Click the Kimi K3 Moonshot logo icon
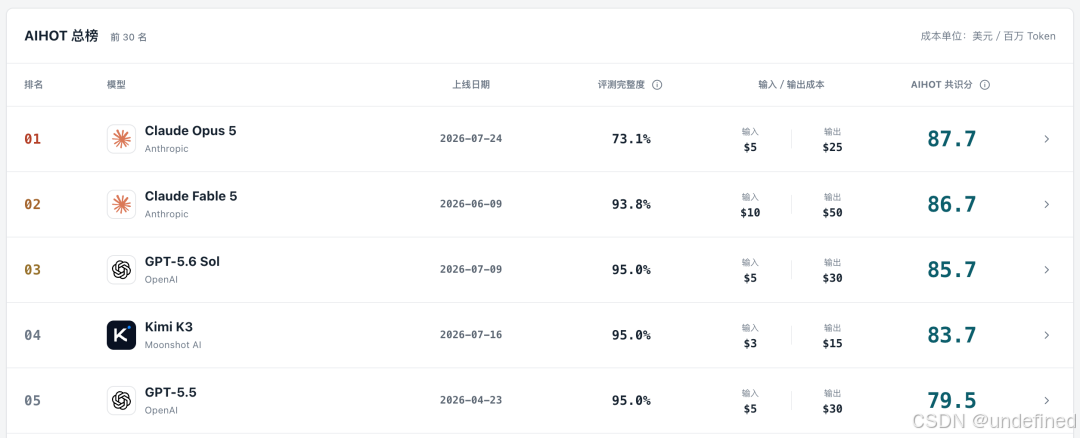 121,335
